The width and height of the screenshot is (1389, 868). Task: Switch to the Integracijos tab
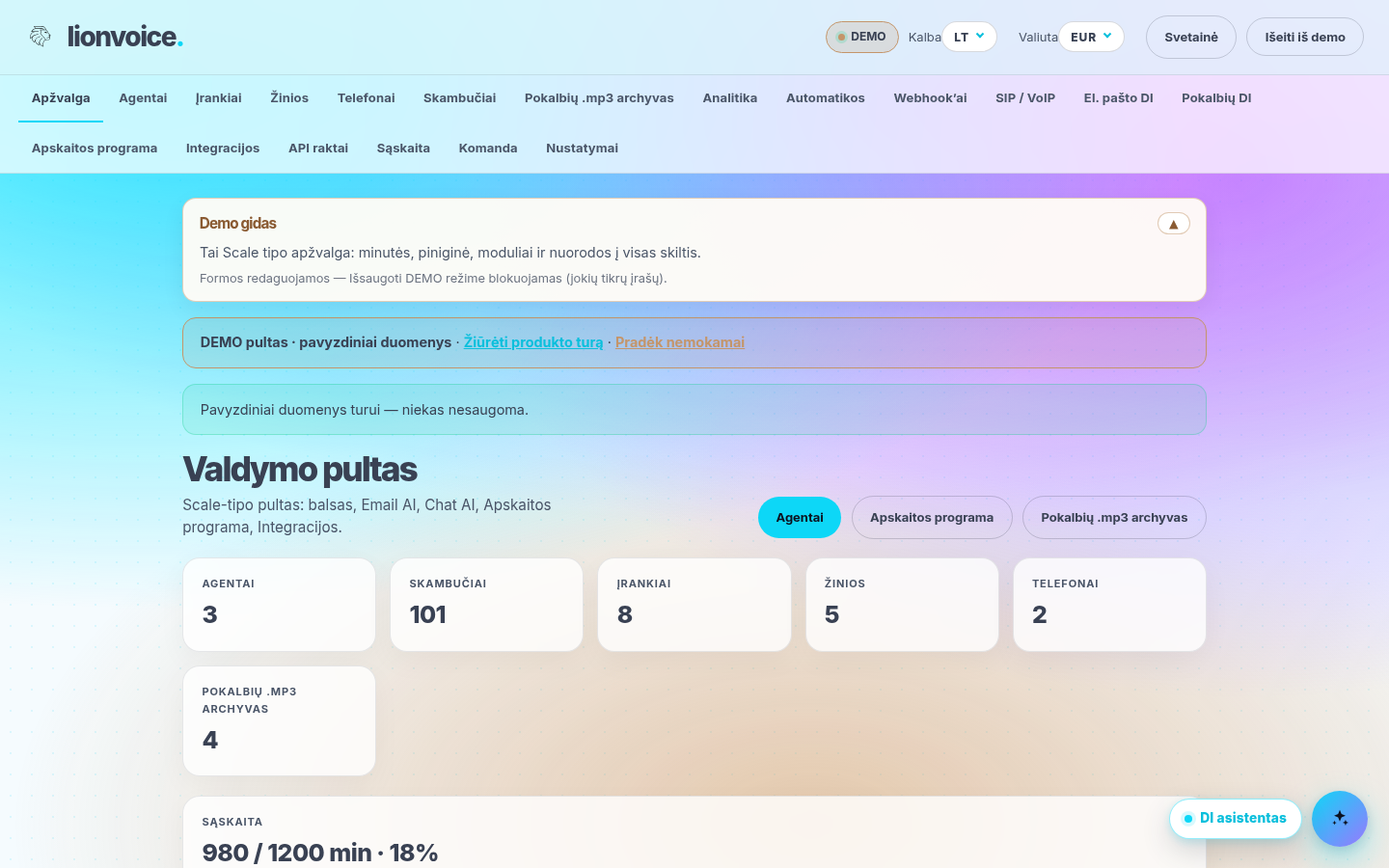[223, 149]
